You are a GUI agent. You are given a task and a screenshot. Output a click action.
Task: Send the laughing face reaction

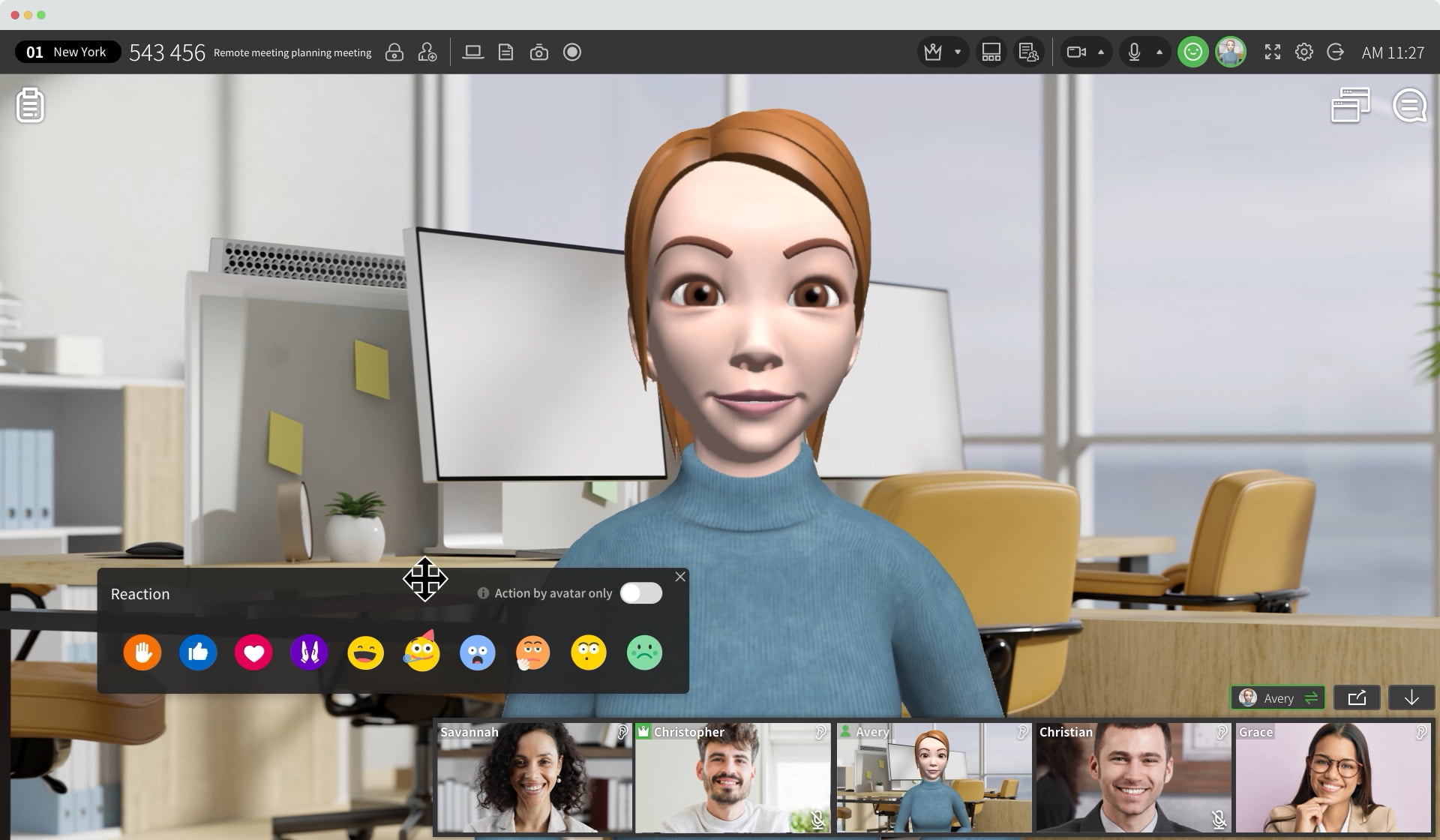[365, 652]
